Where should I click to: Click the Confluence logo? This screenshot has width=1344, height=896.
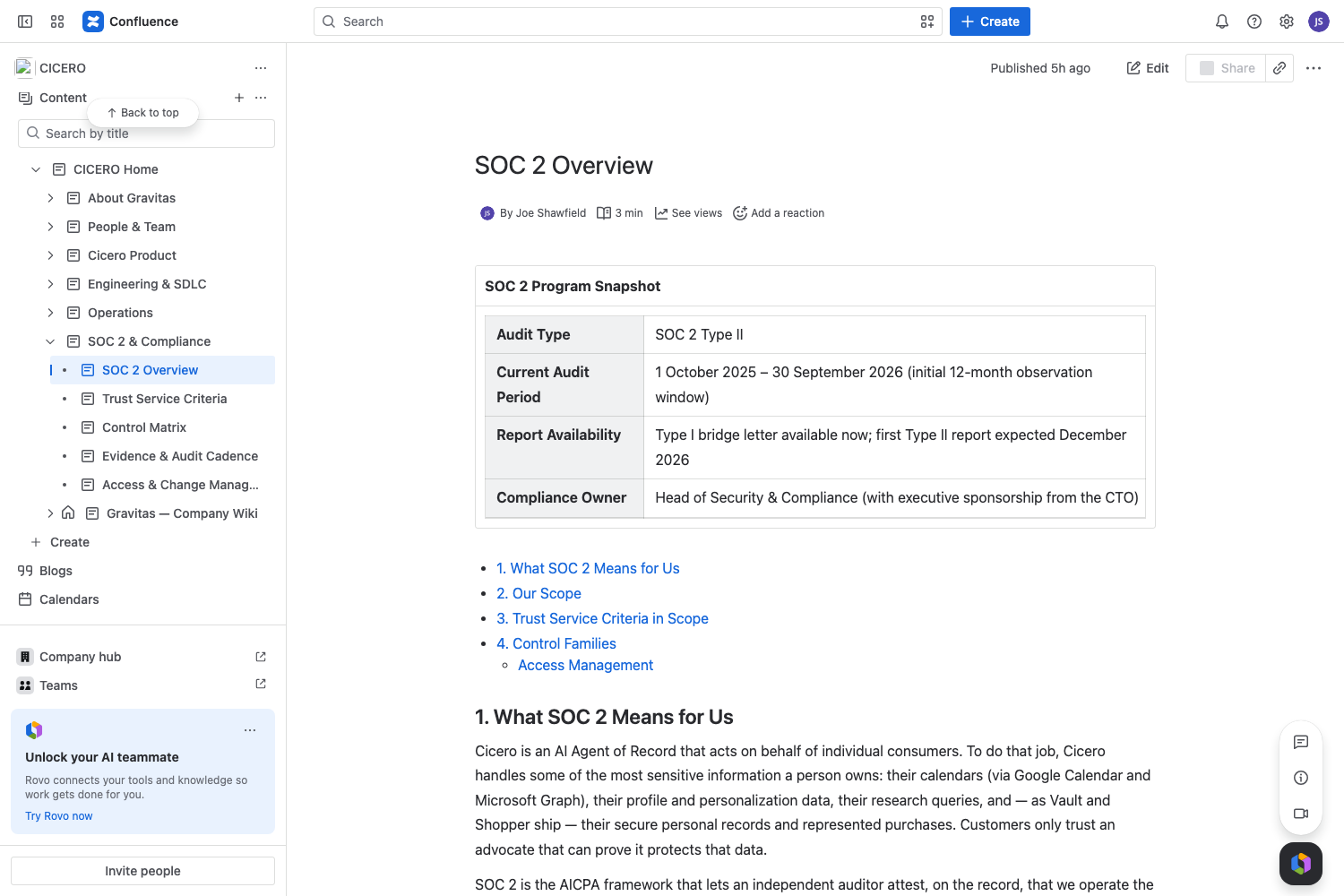pyautogui.click(x=130, y=22)
